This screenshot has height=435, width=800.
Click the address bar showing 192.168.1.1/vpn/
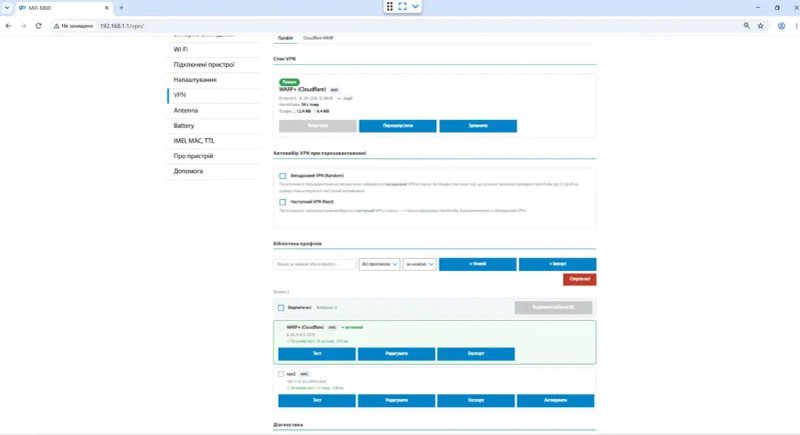(x=398, y=25)
